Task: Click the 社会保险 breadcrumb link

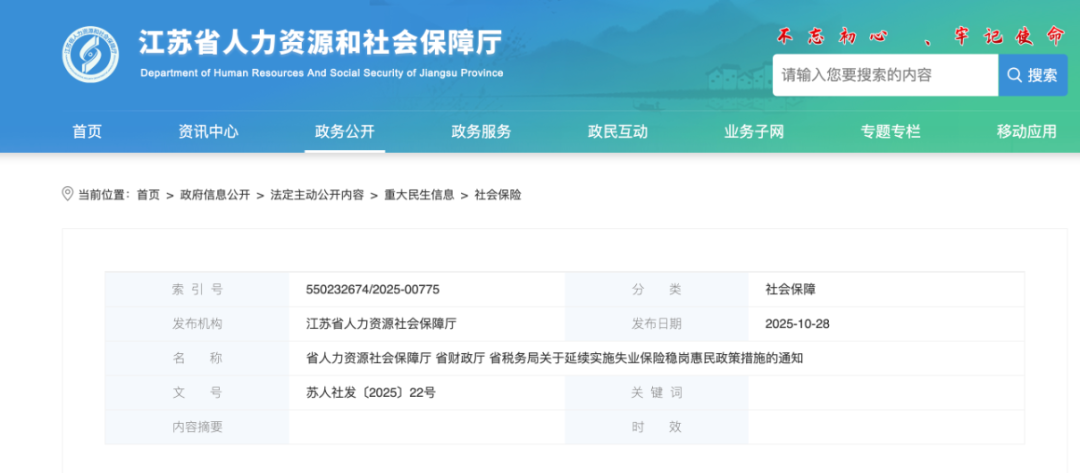Action: pyautogui.click(x=498, y=195)
